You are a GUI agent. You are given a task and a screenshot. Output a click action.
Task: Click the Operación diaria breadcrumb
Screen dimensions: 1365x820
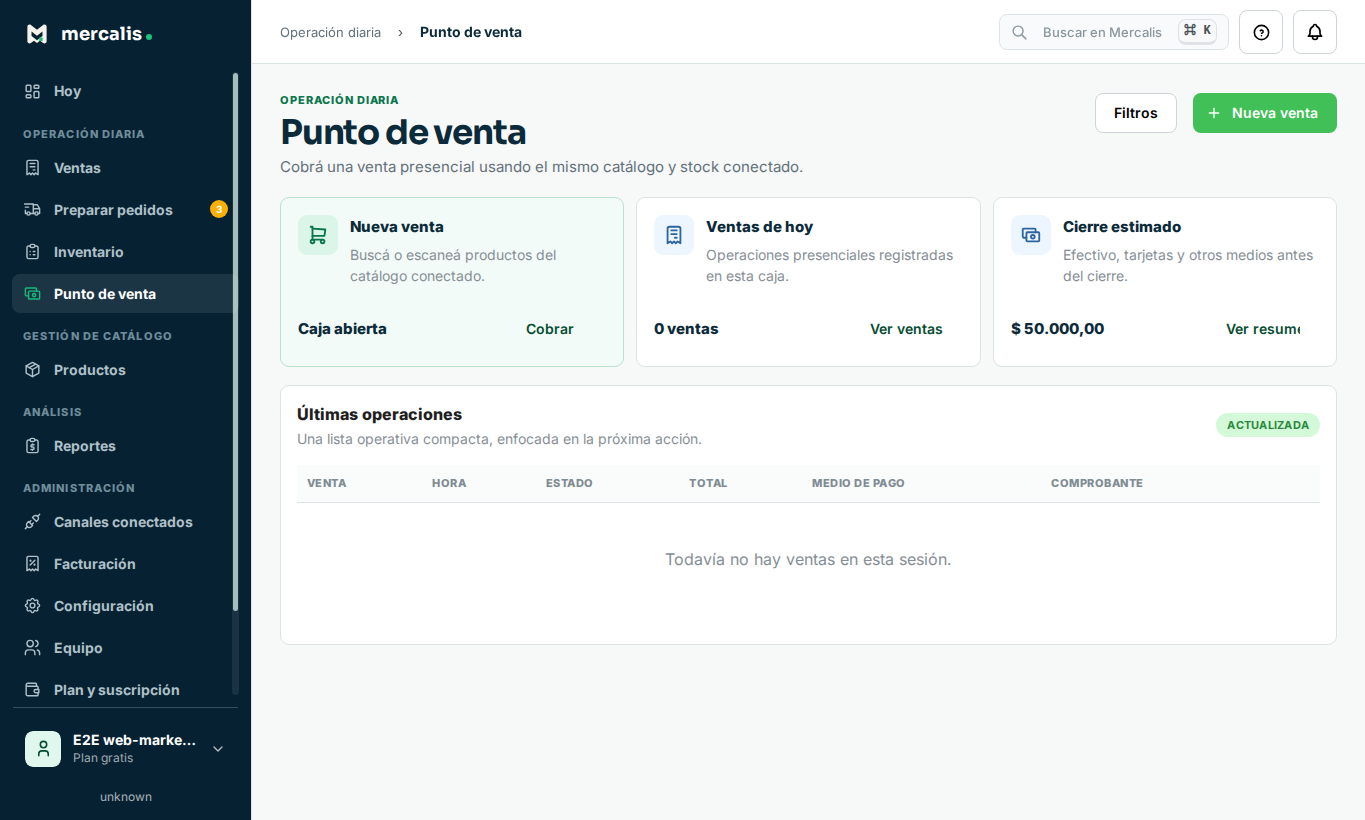pyautogui.click(x=330, y=32)
